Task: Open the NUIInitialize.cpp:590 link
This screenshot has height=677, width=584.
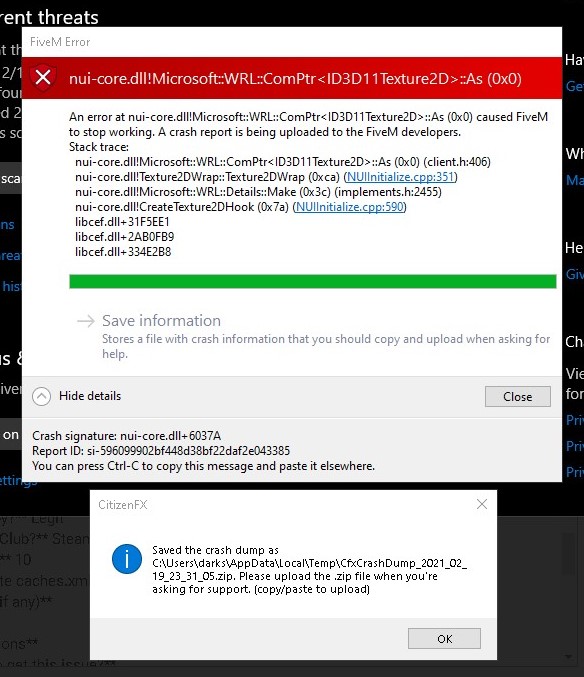Action: click(x=350, y=207)
